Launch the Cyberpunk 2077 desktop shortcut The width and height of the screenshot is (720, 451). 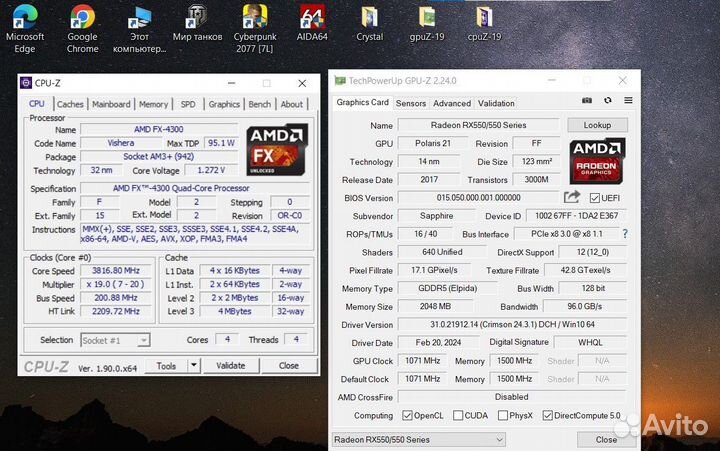point(255,28)
